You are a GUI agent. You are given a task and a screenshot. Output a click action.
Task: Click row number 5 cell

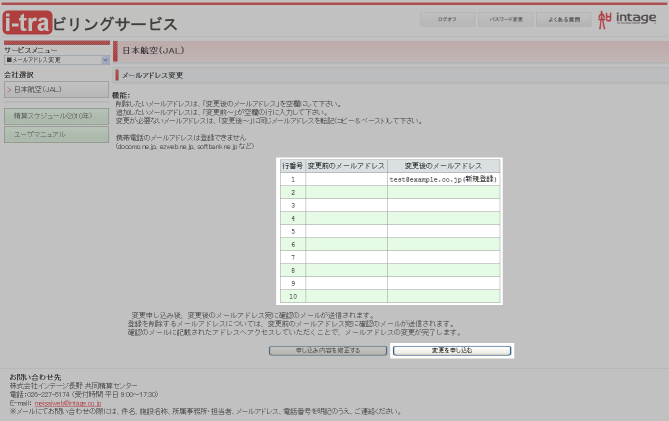coord(293,231)
